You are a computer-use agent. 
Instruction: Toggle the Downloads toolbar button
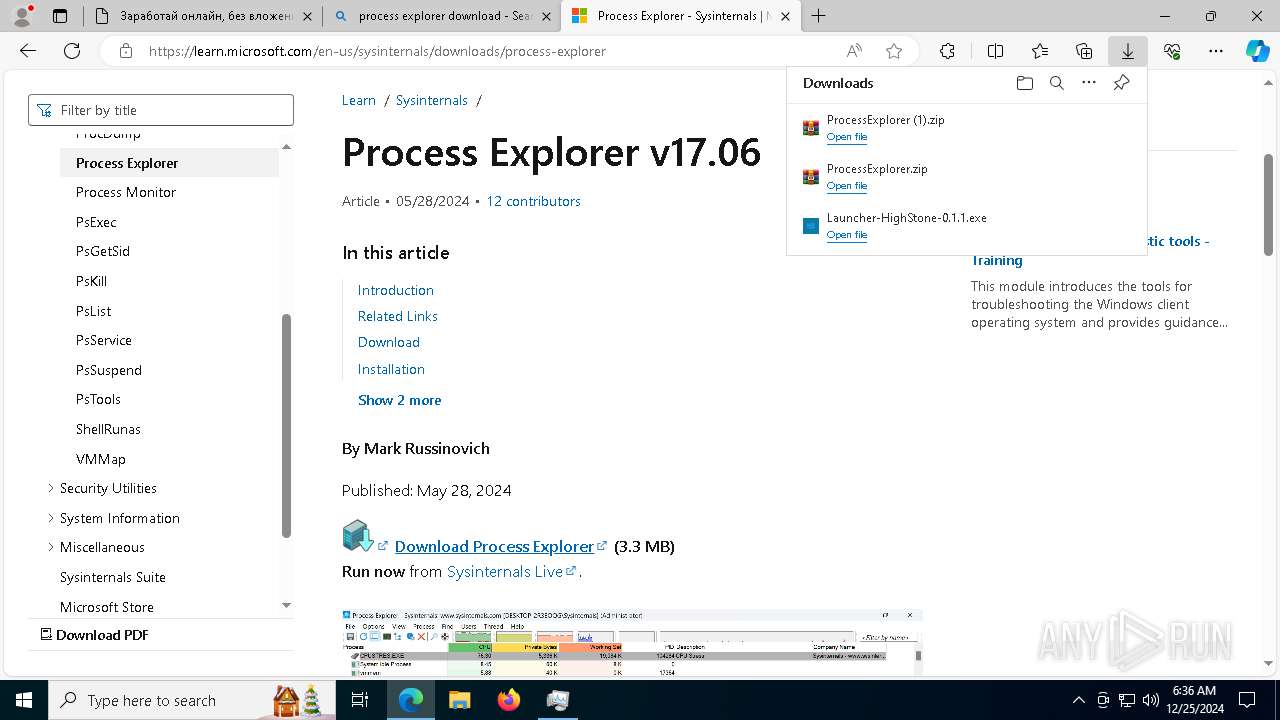tap(1128, 51)
